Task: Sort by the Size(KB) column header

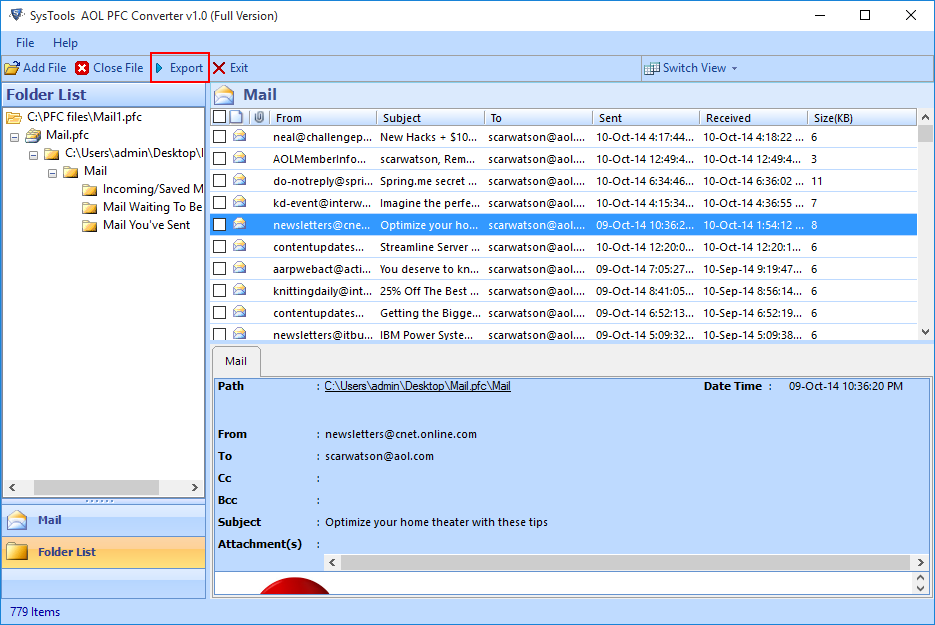Action: [862, 117]
